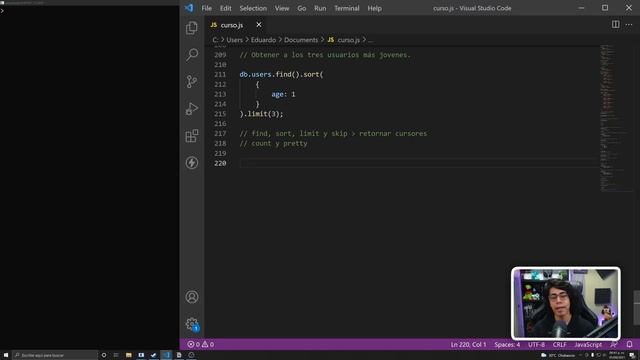
Task: Open Task View on the taskbar
Action: point(116,355)
